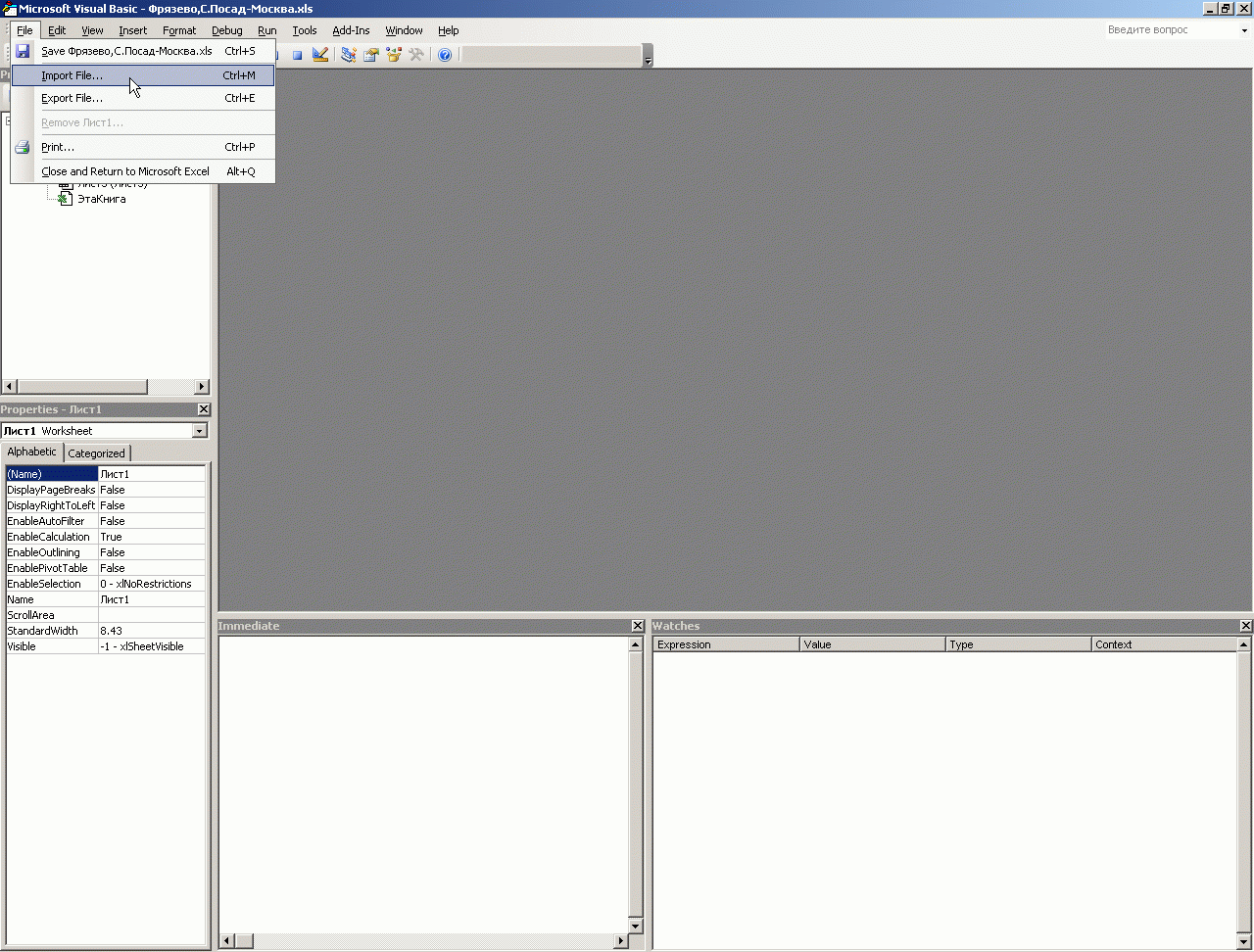Choose Close and Return to Microsoft Excel

[143, 171]
